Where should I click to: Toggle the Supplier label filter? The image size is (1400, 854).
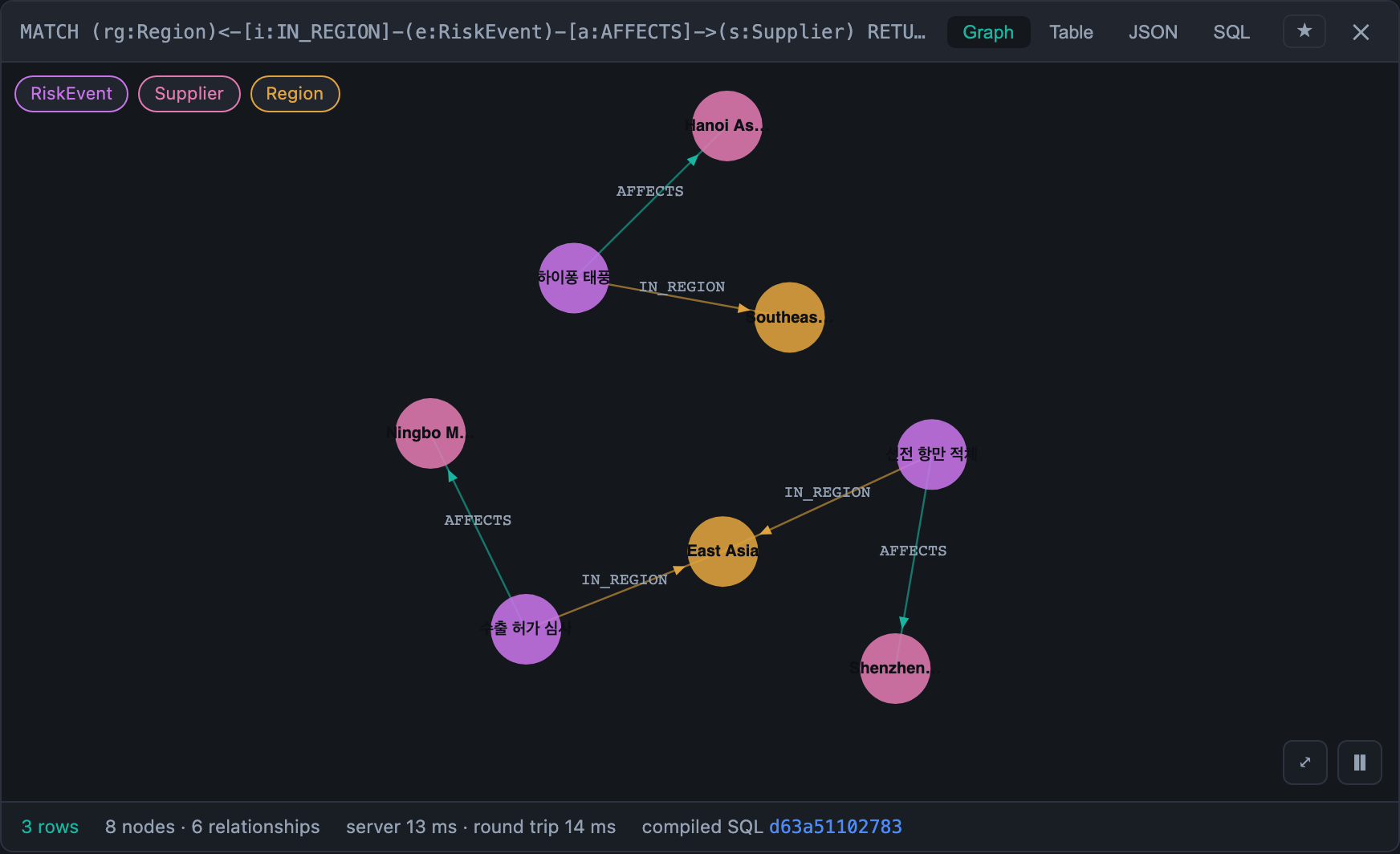click(x=189, y=94)
